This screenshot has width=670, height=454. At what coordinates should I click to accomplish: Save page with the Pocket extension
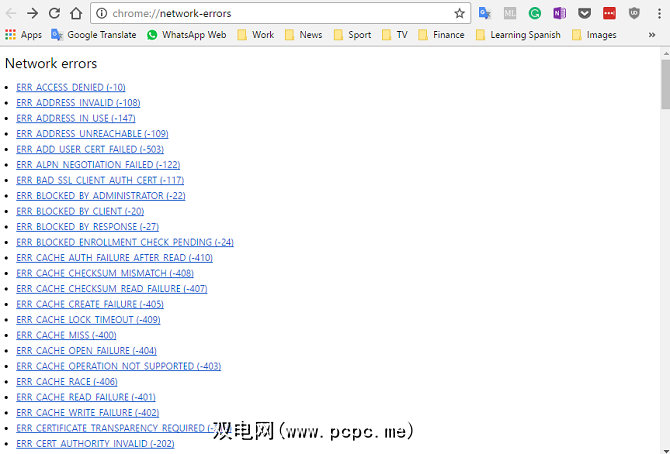(584, 13)
